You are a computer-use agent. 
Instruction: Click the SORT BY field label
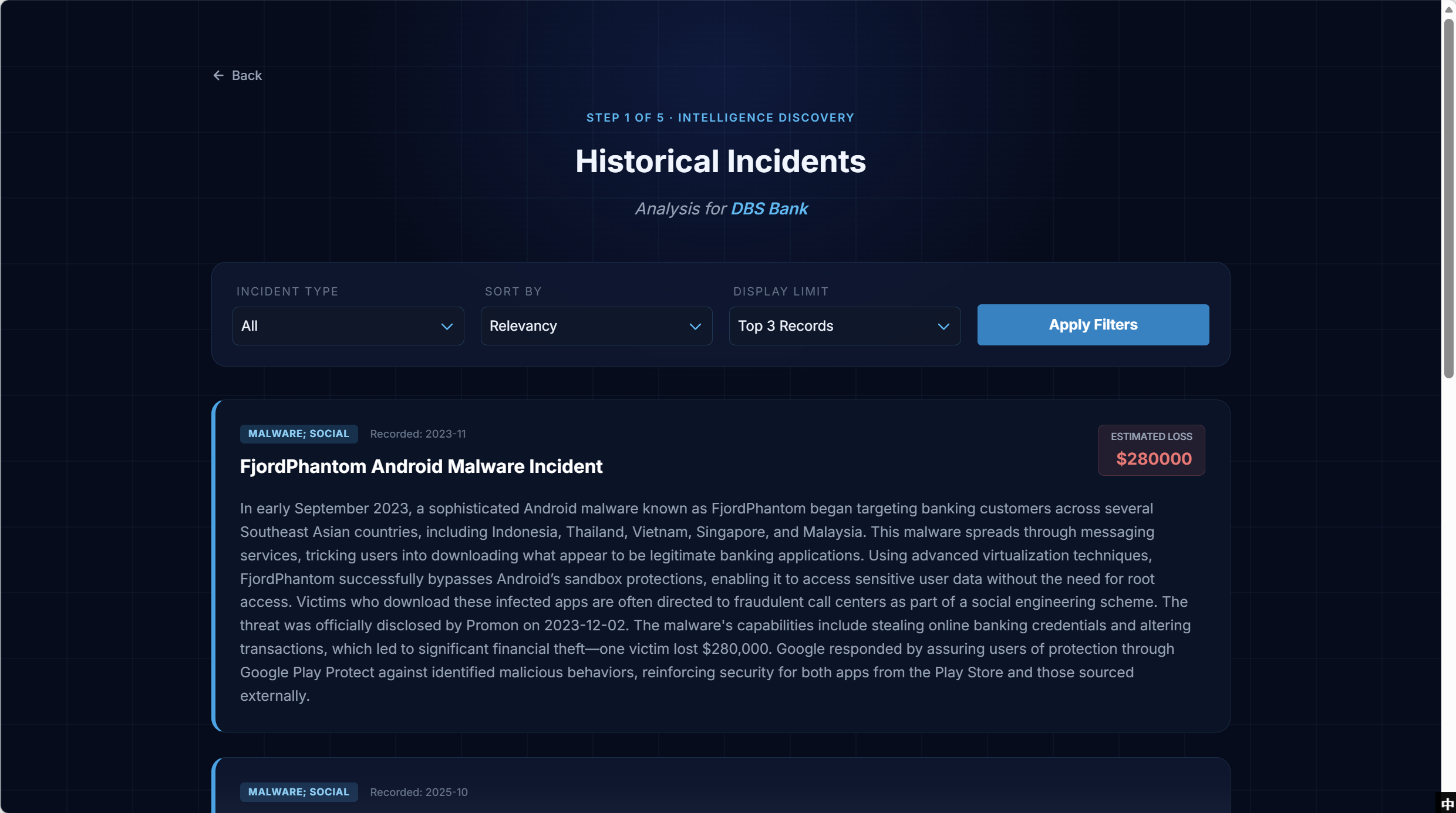(x=513, y=291)
